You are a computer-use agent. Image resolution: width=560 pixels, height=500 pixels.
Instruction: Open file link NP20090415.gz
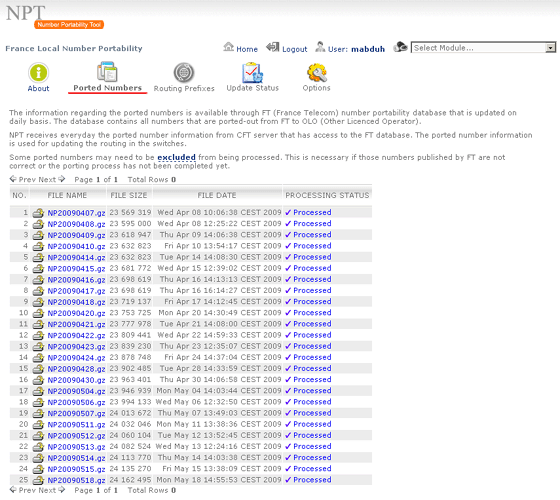[76, 269]
